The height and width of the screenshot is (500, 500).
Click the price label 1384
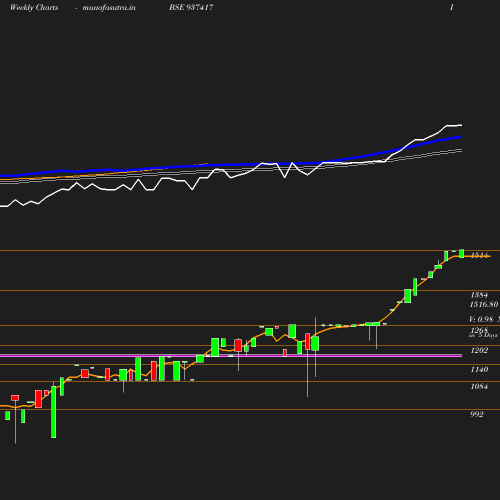(x=479, y=295)
